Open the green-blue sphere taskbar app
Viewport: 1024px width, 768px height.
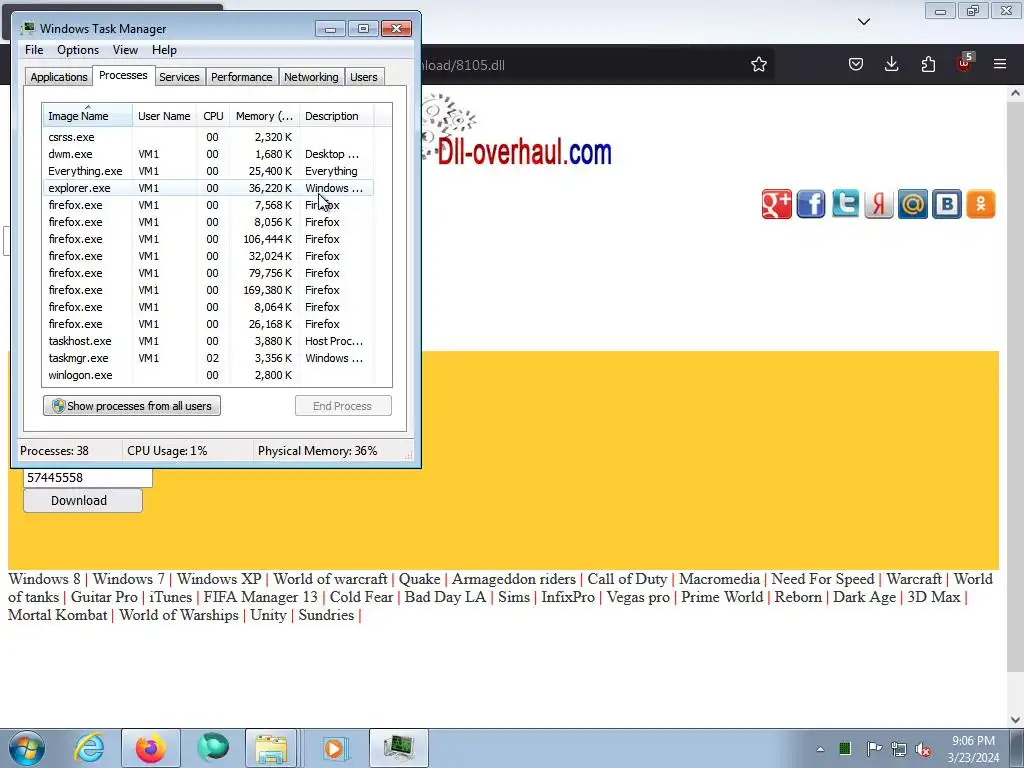(x=213, y=748)
